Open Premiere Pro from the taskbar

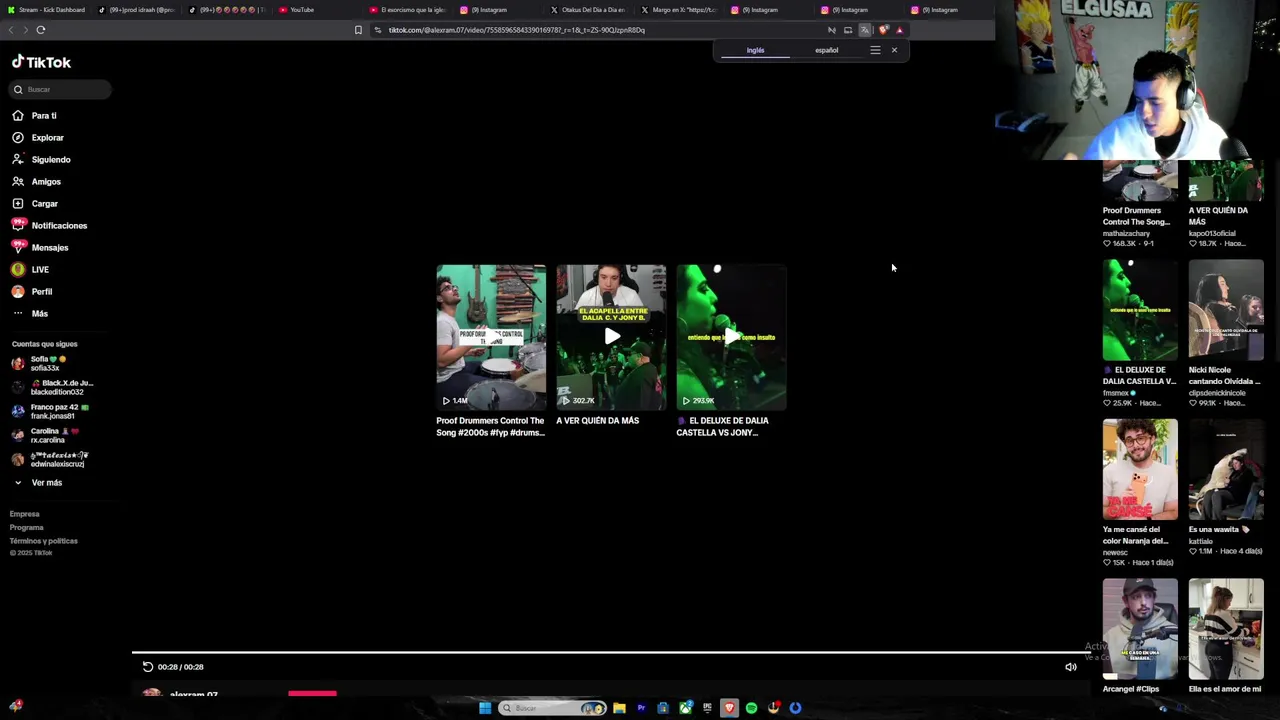(641, 708)
